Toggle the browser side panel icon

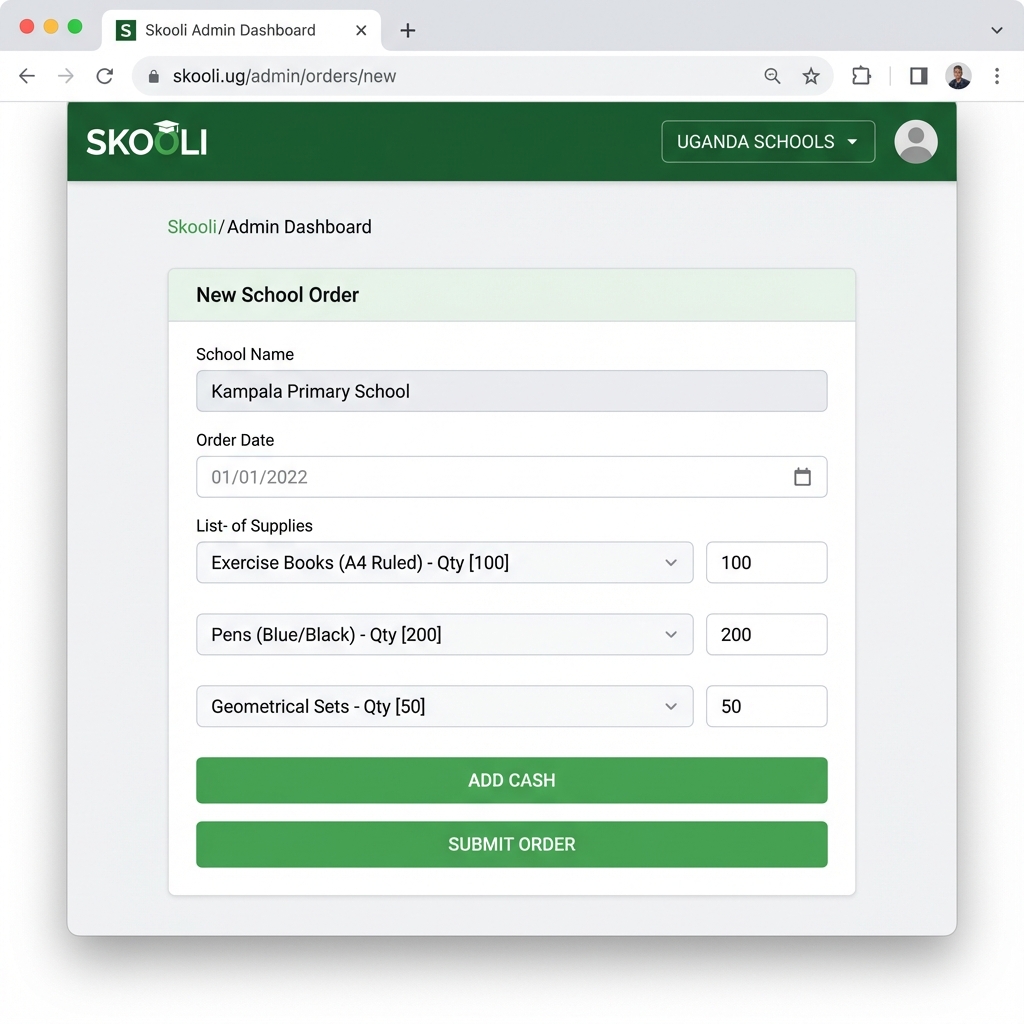tap(918, 76)
